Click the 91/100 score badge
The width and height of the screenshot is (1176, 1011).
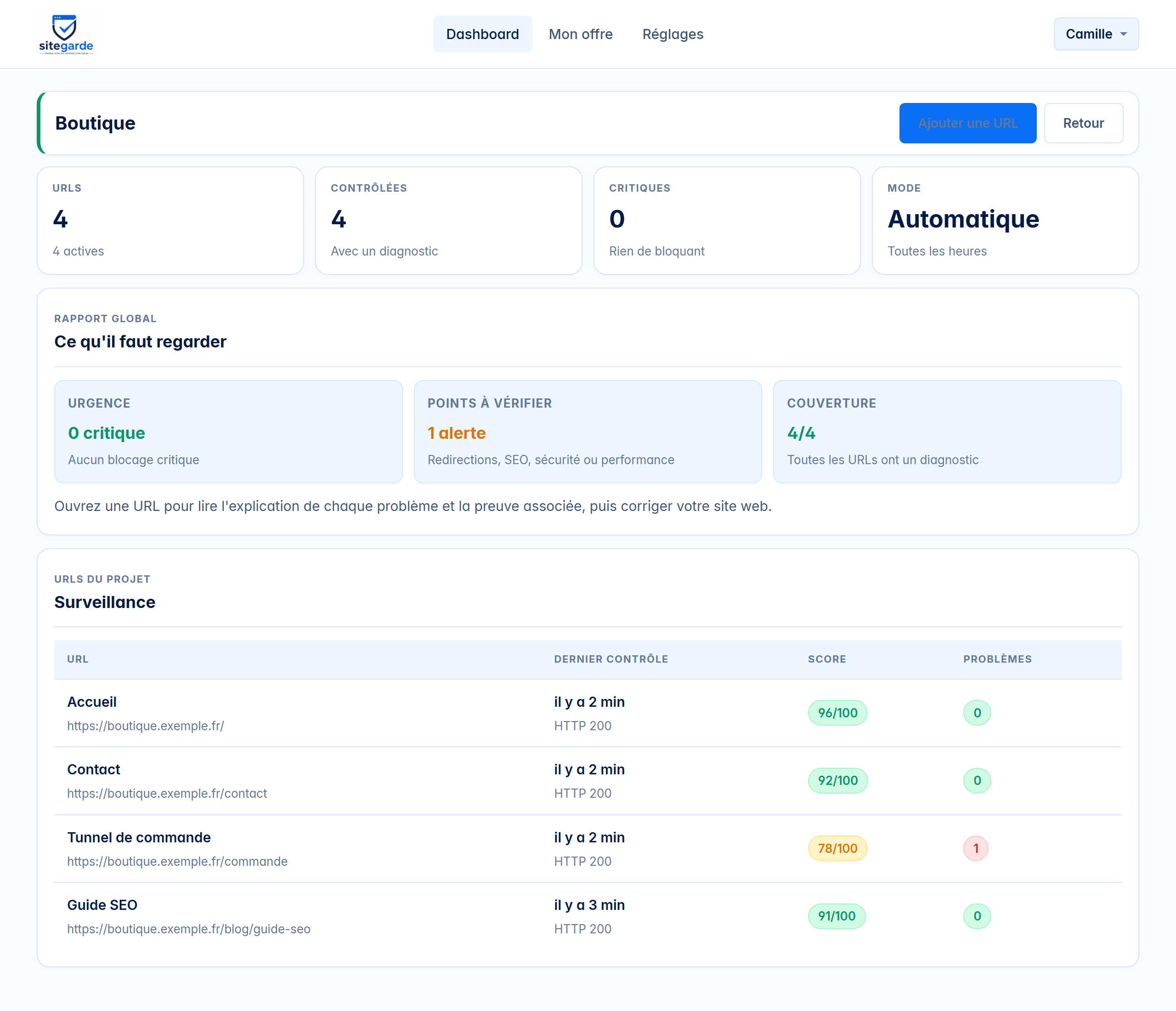837,915
